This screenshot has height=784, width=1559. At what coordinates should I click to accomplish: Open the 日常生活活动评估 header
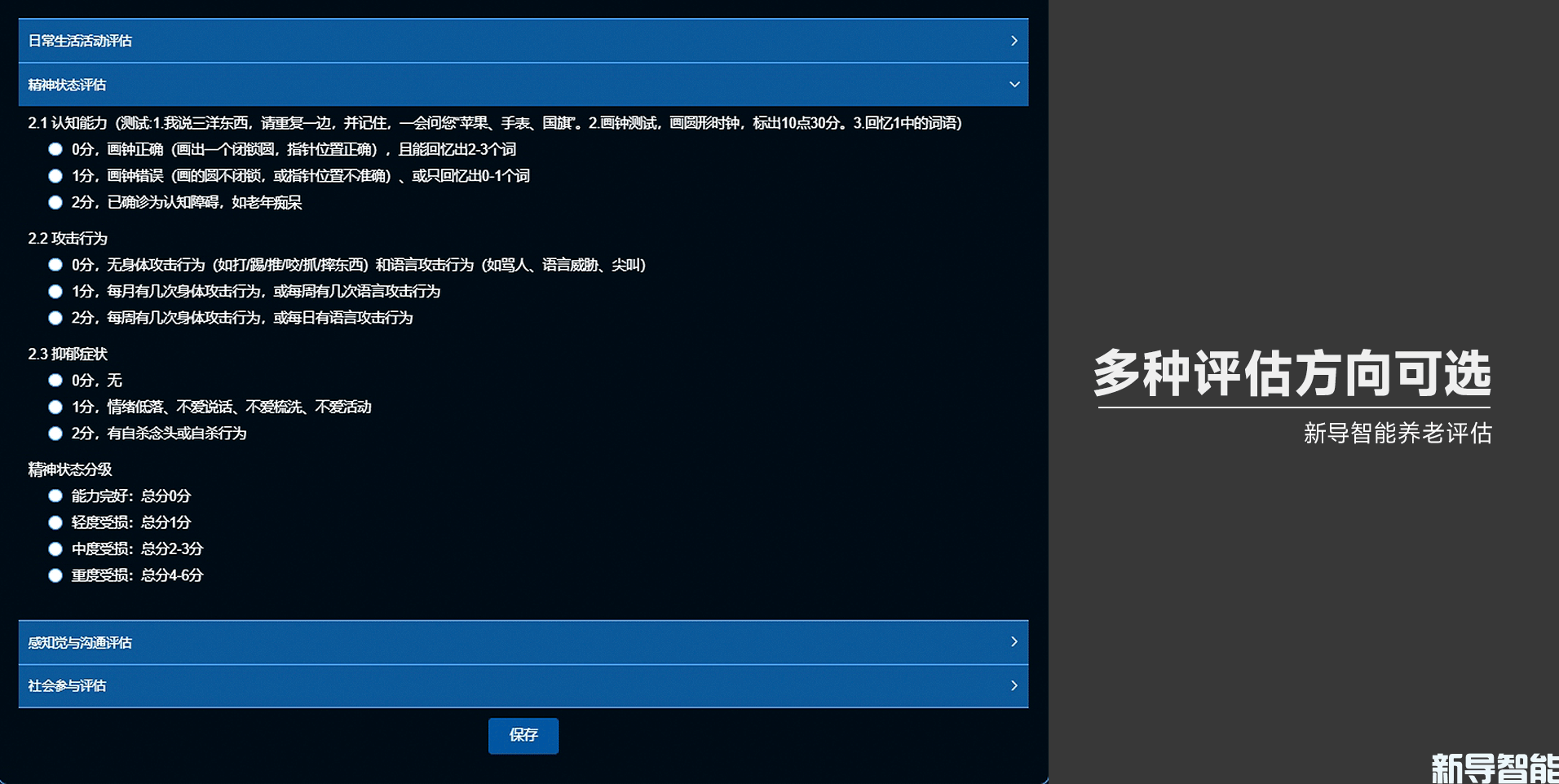tap(523, 41)
